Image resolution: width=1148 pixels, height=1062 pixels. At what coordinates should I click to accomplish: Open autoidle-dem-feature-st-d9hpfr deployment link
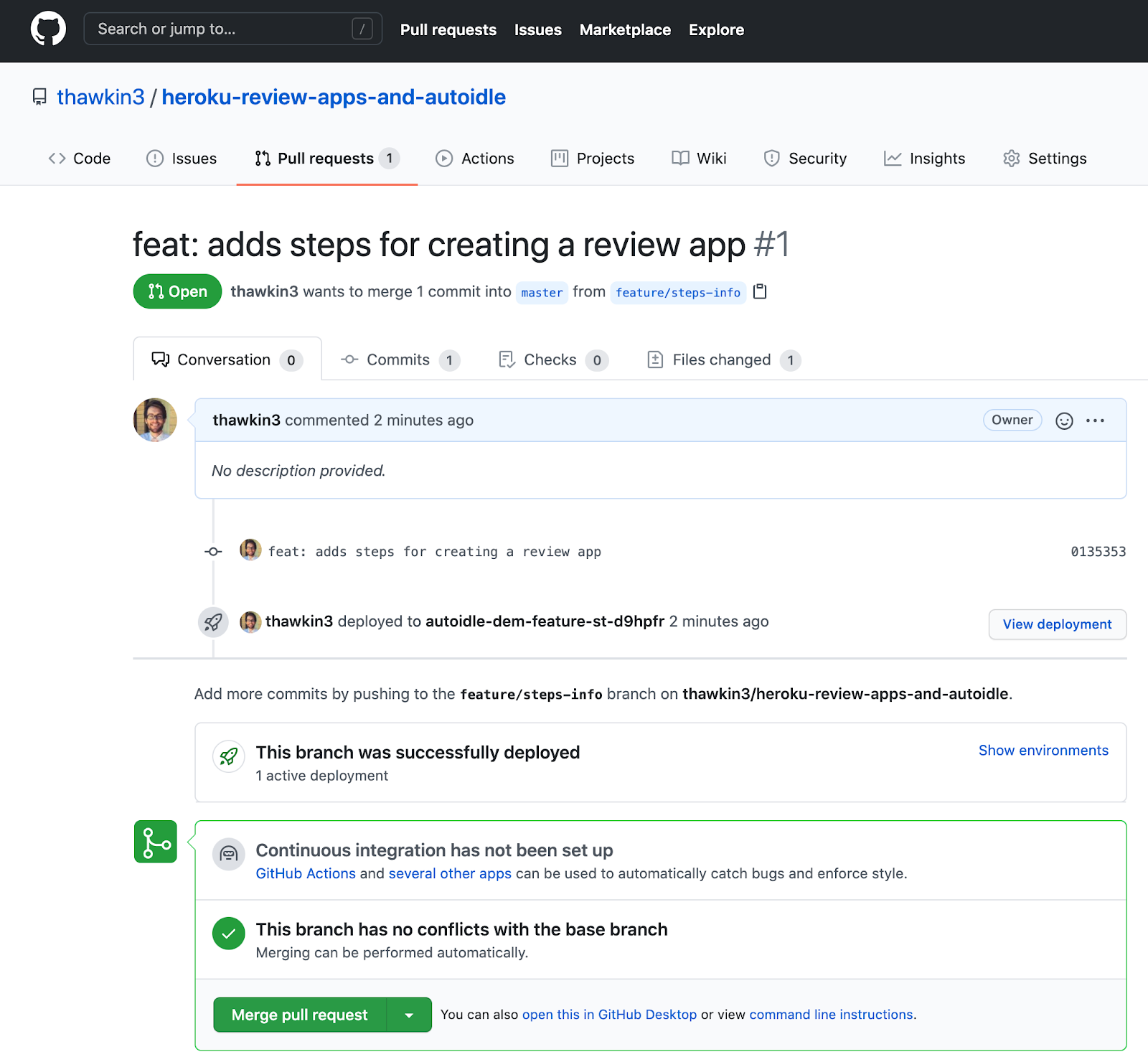coord(545,621)
